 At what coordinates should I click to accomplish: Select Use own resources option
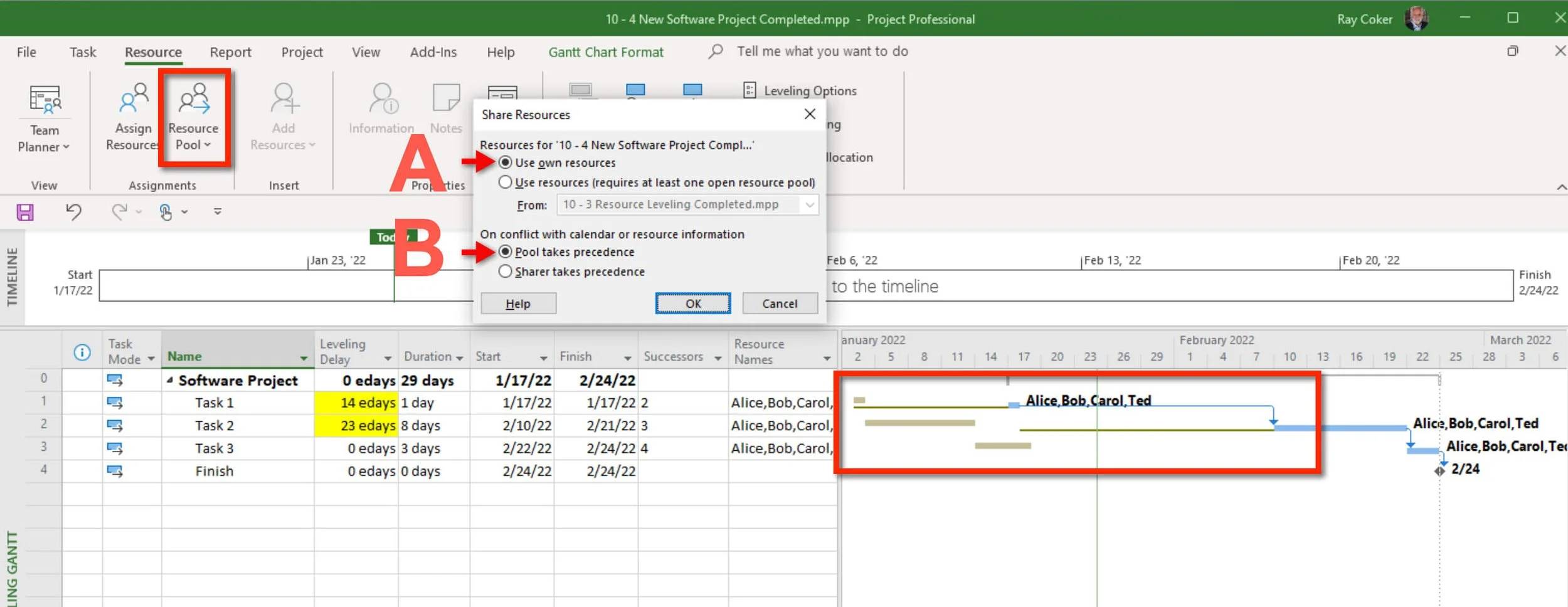[x=505, y=162]
